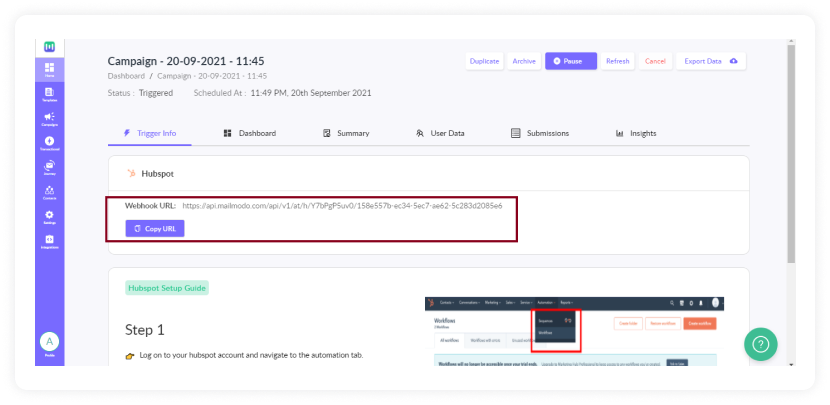Open the Submissions tab
Viewport: 830px width, 405px height.
point(540,133)
